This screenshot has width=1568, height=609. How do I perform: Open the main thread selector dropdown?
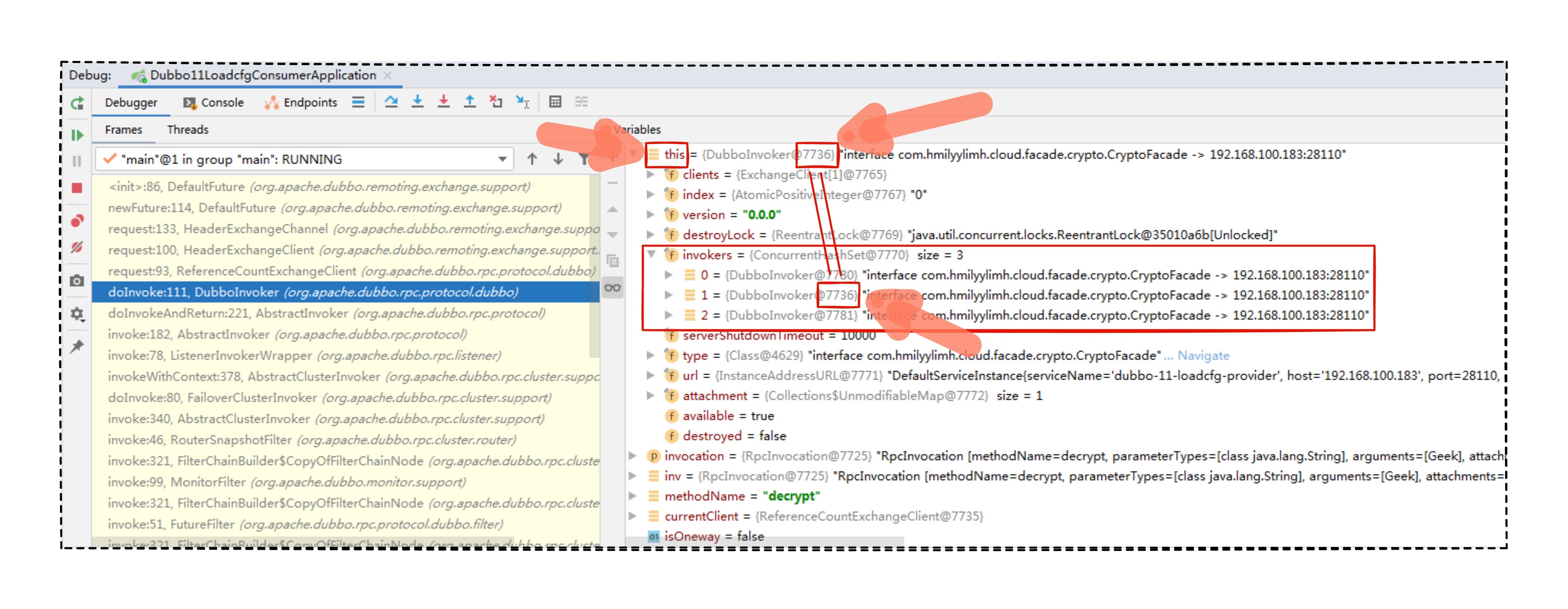pos(502,159)
